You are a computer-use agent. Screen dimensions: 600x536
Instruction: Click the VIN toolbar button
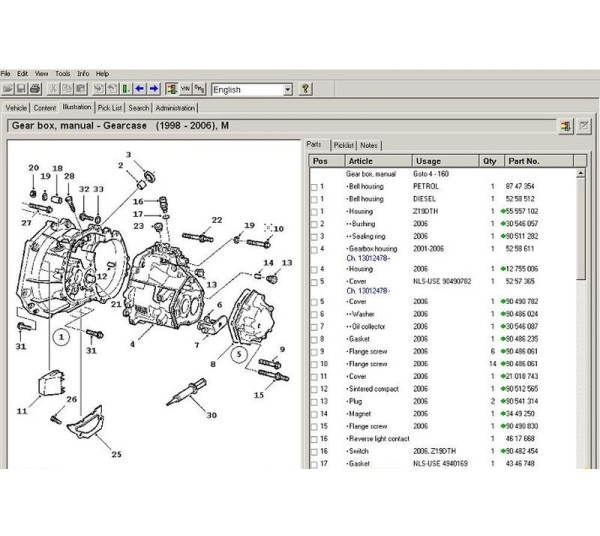186,89
